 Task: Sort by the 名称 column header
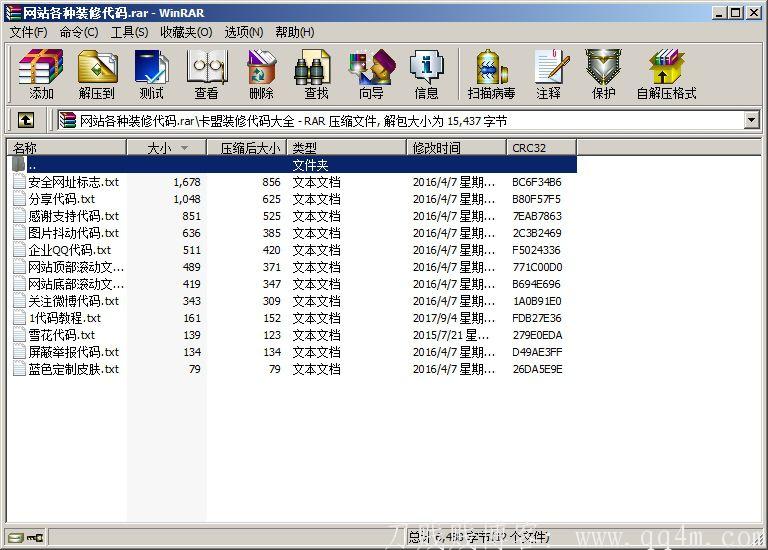67,147
